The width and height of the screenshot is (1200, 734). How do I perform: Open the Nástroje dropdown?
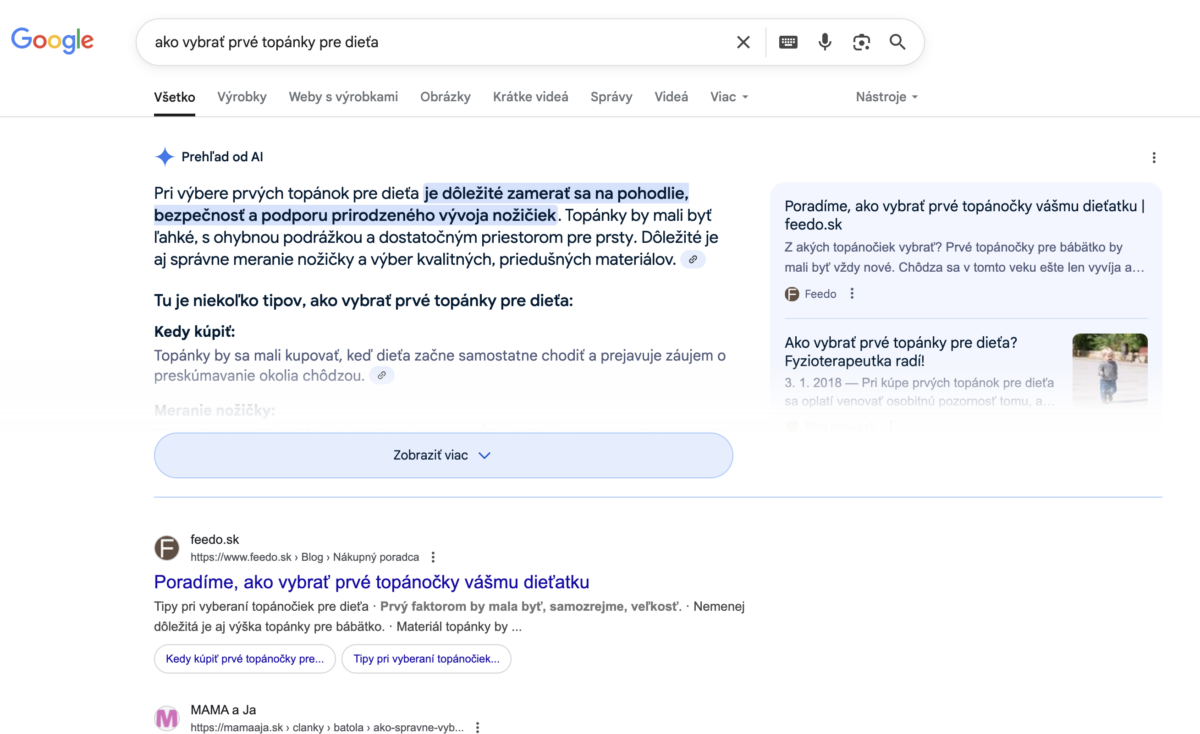(x=886, y=97)
